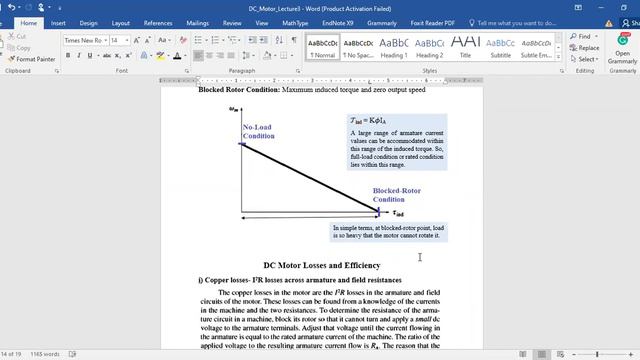Open the ribbon display options
640x360 pixels.
(x=578, y=8)
